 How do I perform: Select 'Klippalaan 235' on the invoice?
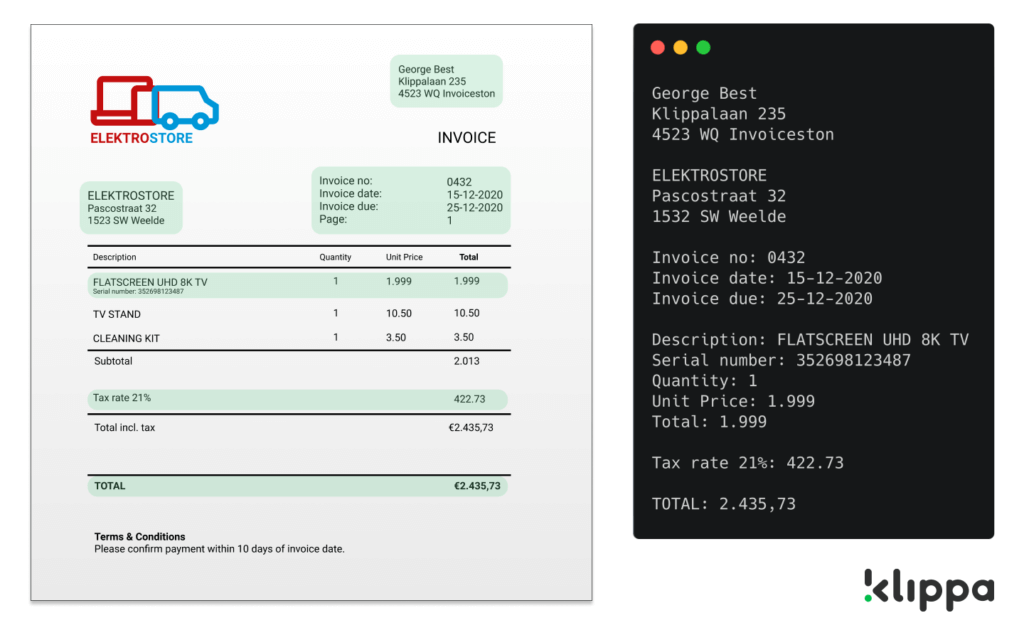432,82
